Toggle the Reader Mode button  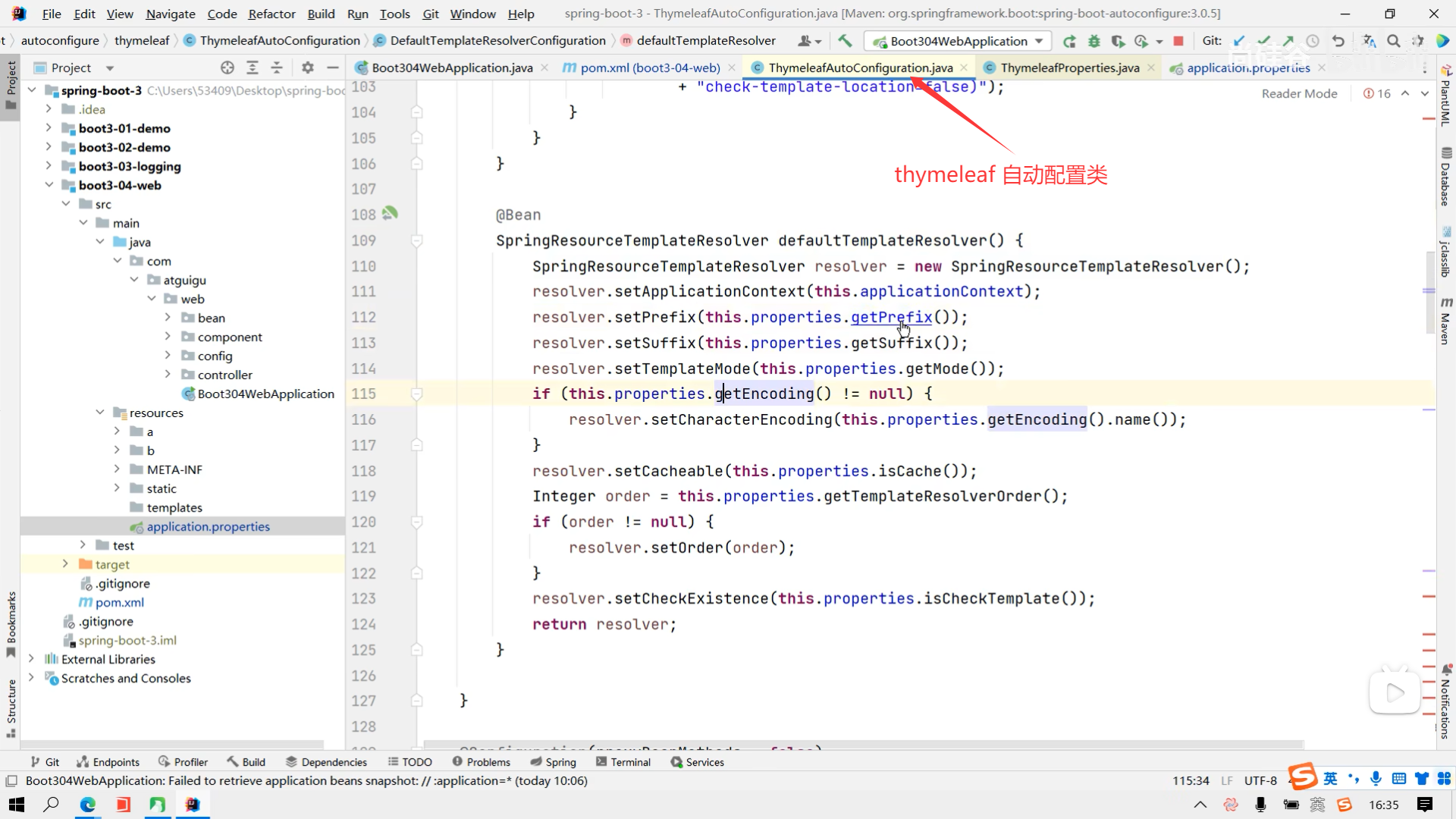point(1299,93)
